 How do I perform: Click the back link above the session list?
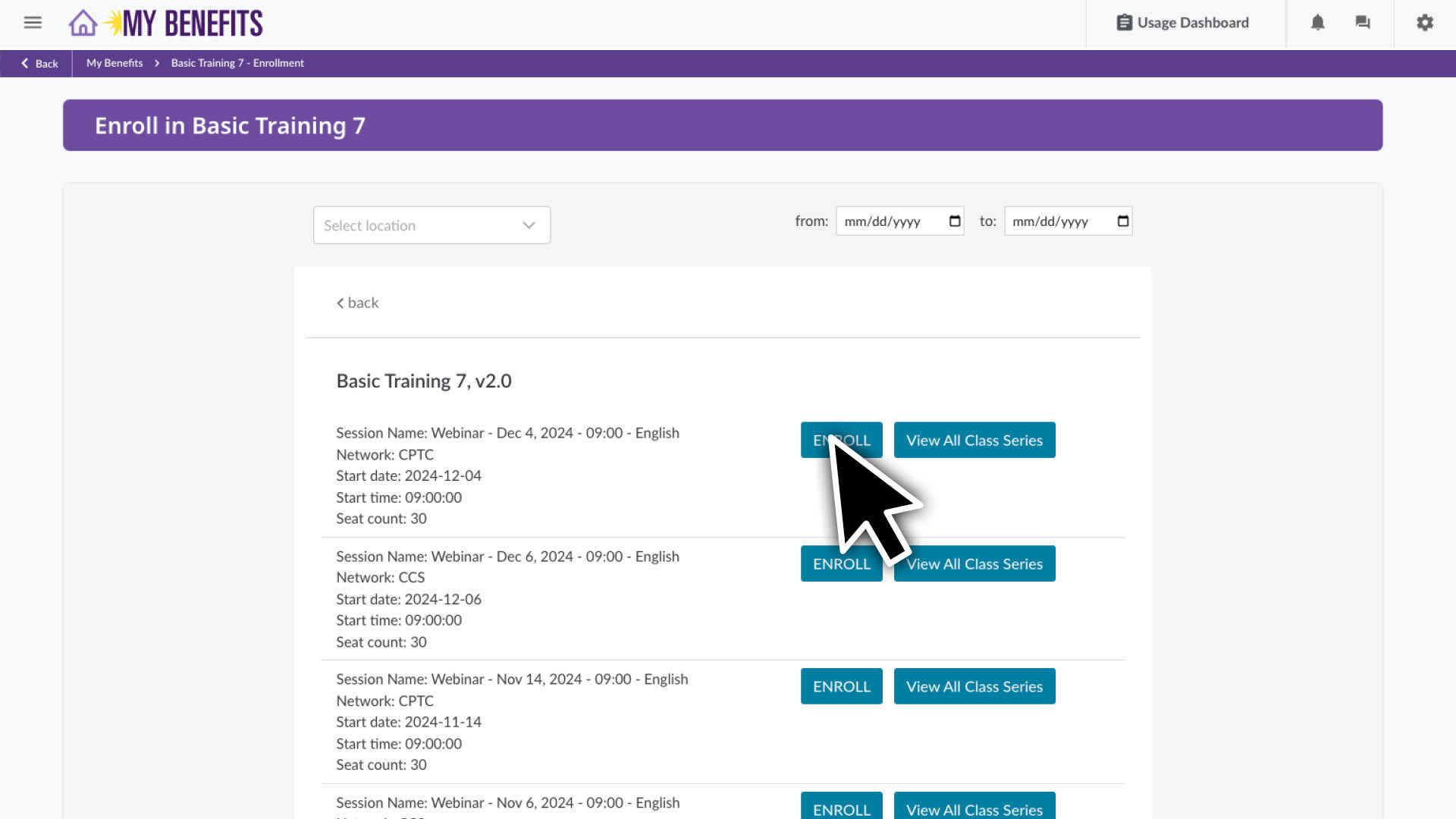(356, 303)
